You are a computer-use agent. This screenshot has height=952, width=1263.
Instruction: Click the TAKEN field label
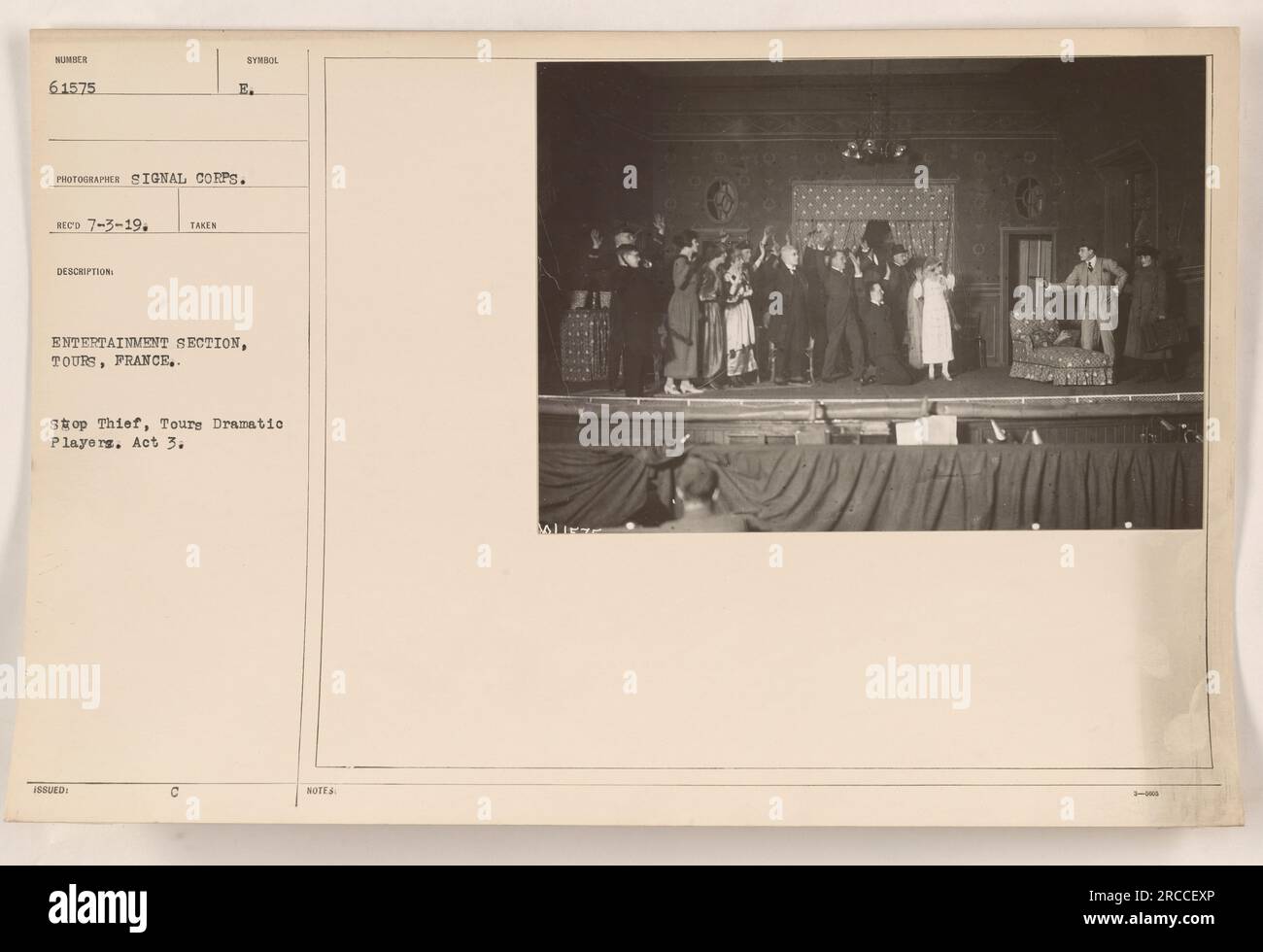[x=204, y=224]
